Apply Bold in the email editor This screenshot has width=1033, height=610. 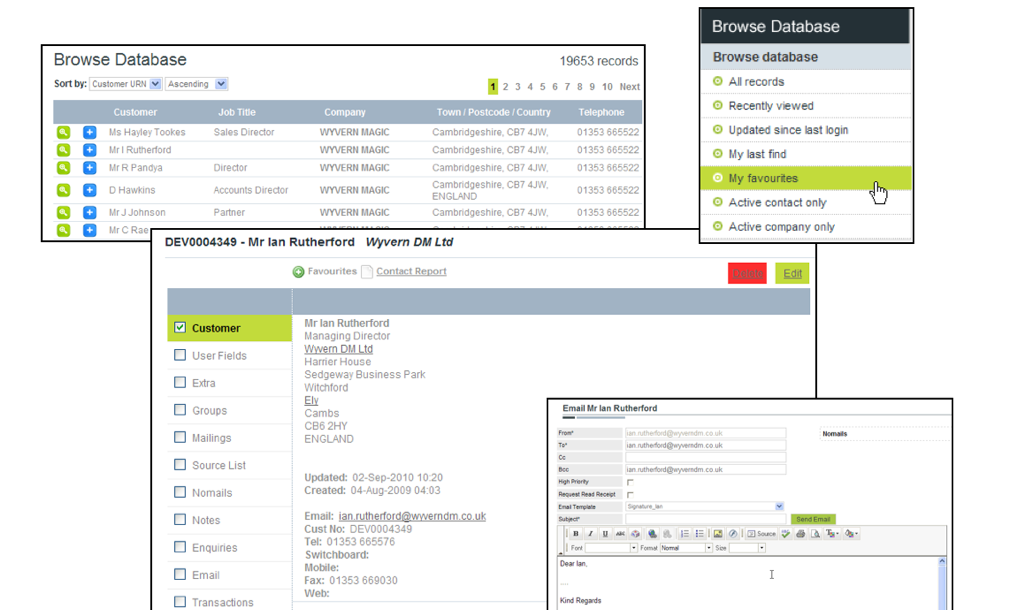pos(576,534)
